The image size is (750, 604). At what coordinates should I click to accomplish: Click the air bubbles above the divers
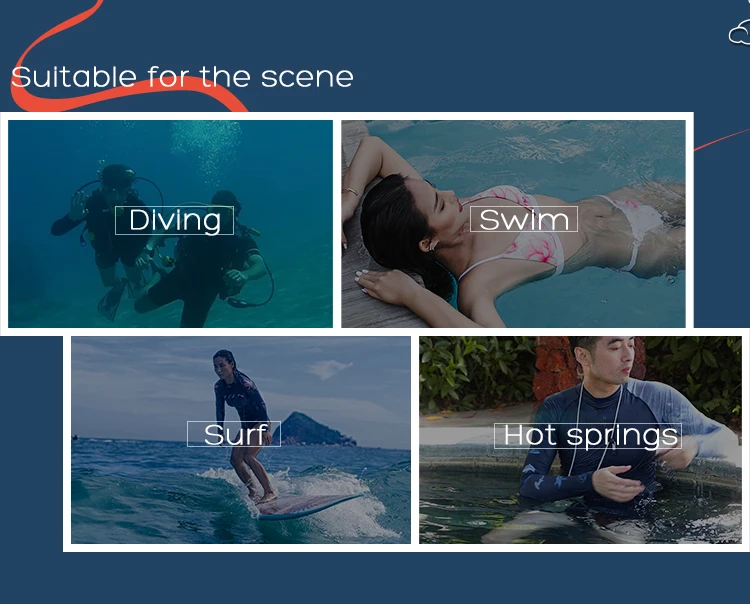206,141
